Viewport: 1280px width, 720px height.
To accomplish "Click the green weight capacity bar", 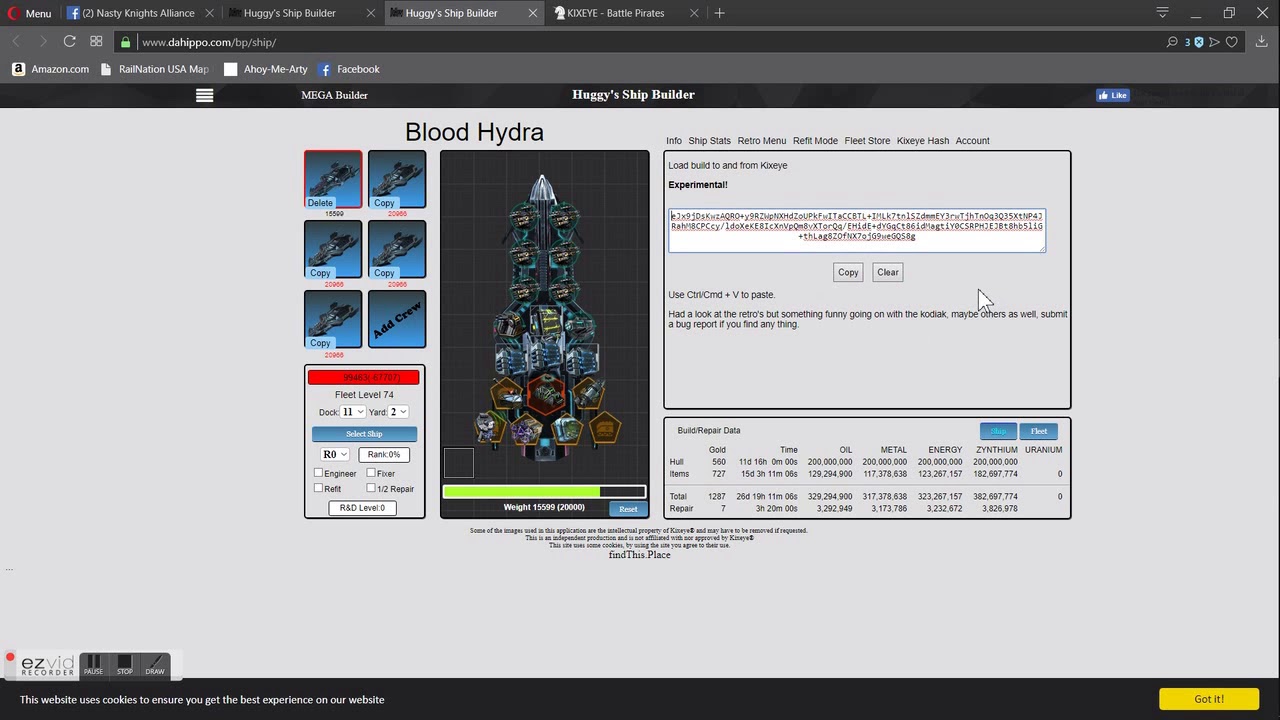I will click(544, 492).
